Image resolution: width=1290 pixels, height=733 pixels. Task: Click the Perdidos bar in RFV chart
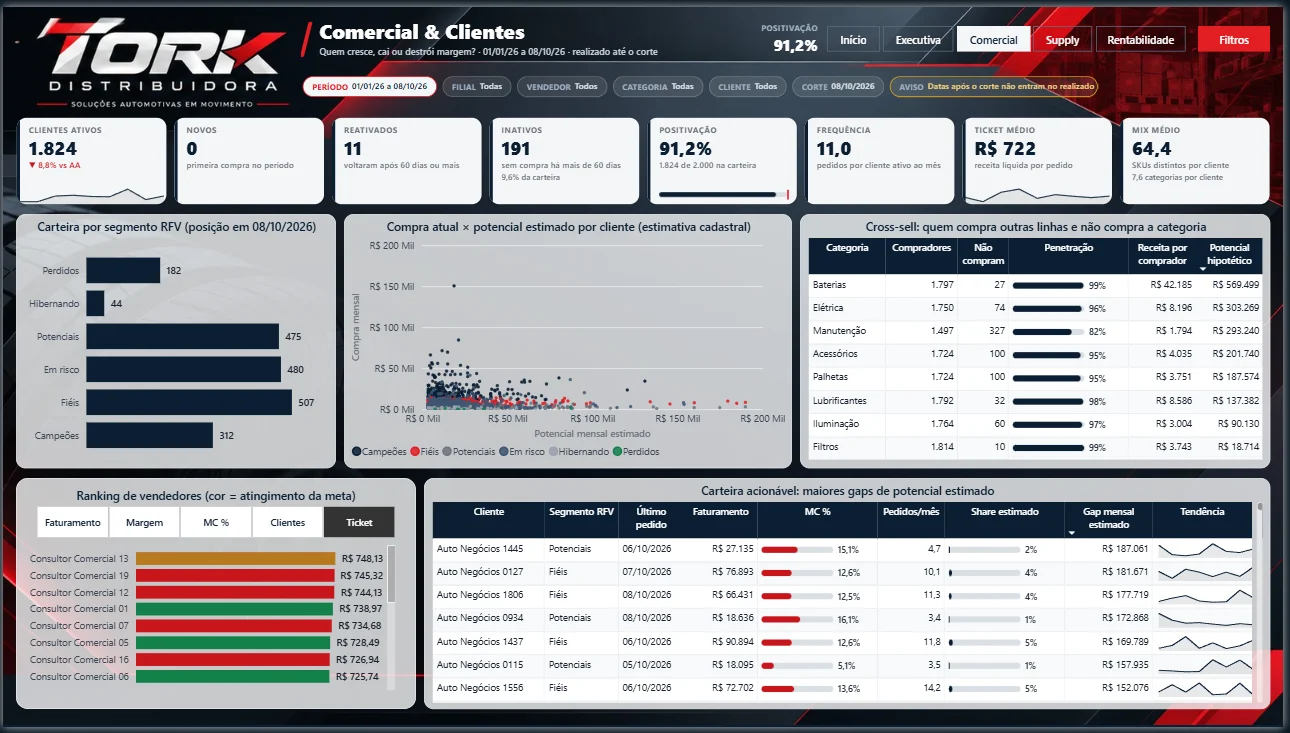(x=123, y=270)
